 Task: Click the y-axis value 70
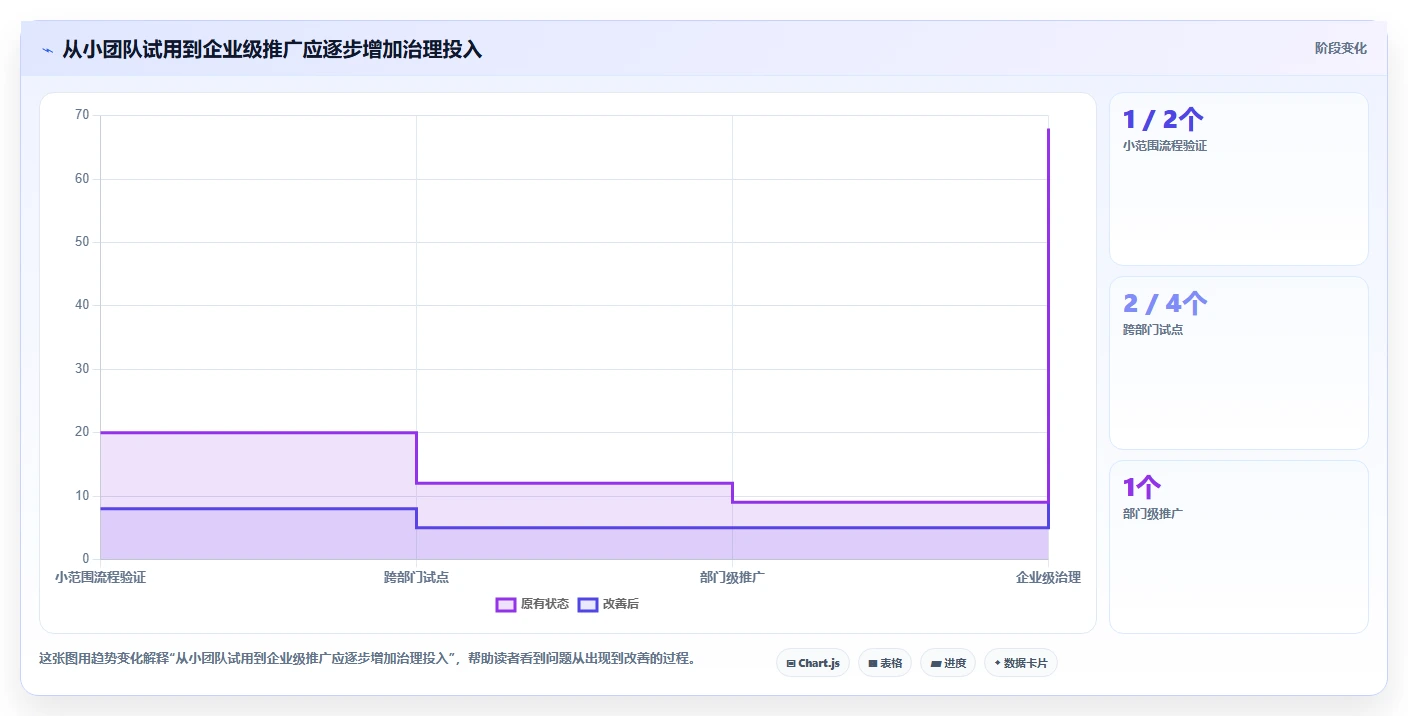82,115
